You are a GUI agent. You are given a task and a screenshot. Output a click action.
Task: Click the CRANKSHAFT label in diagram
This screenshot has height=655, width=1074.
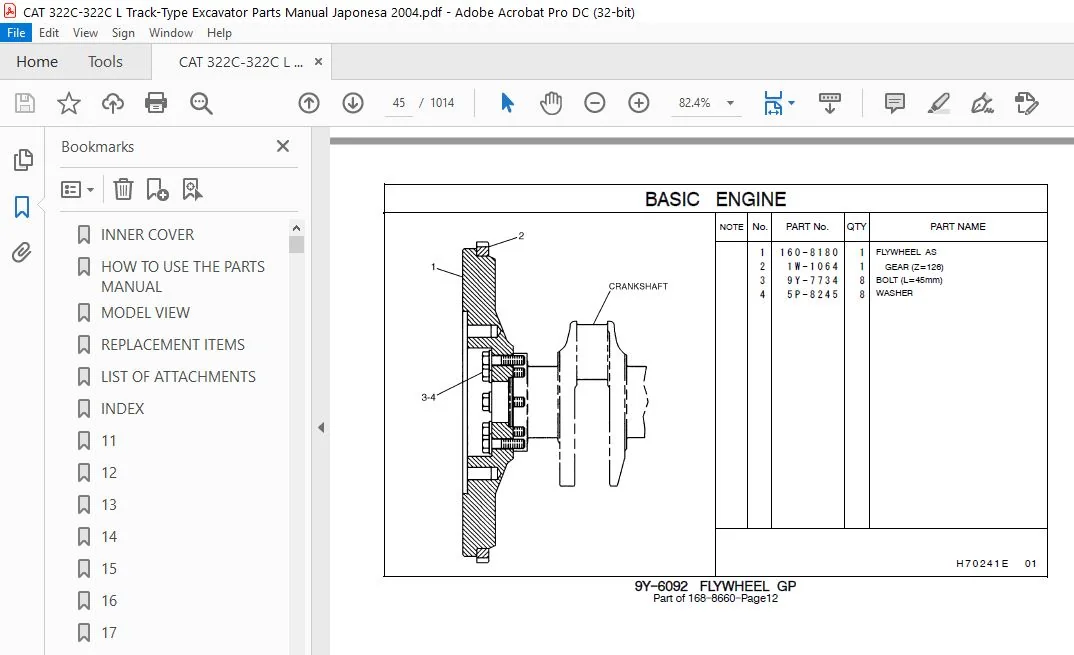(638, 286)
